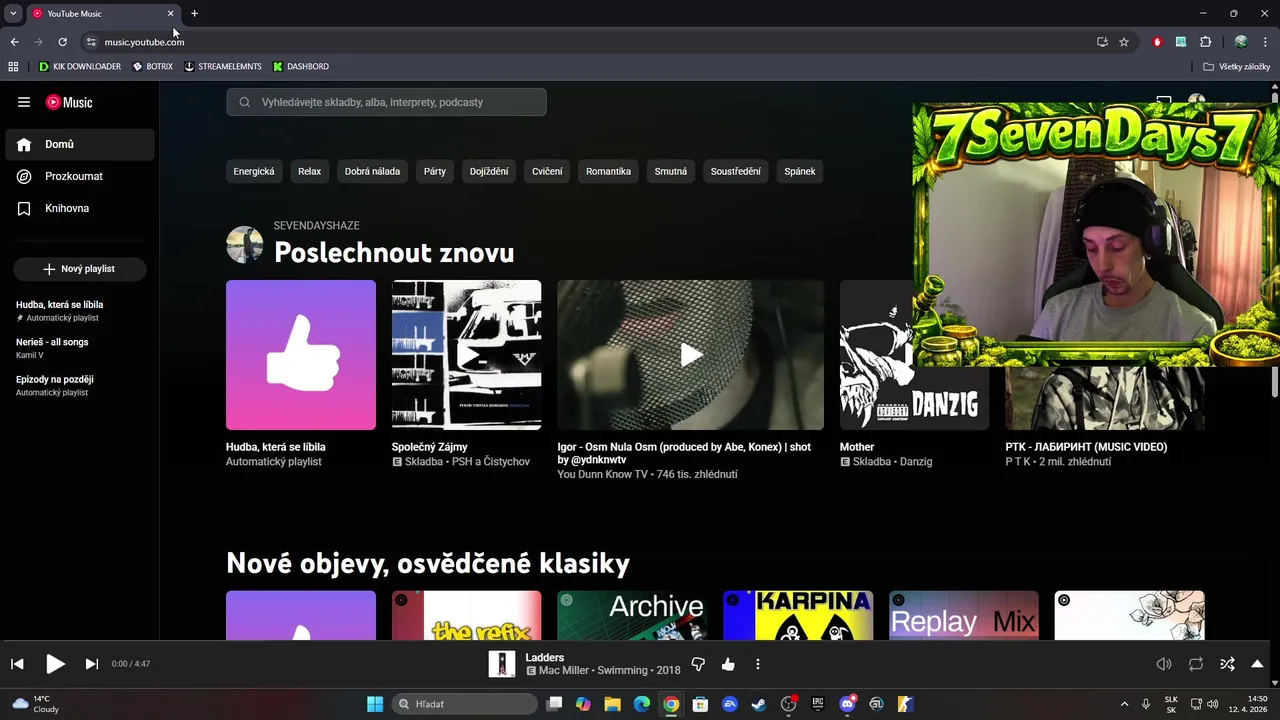Dislike the song Ladders
The width and height of the screenshot is (1280, 720).
[x=698, y=664]
